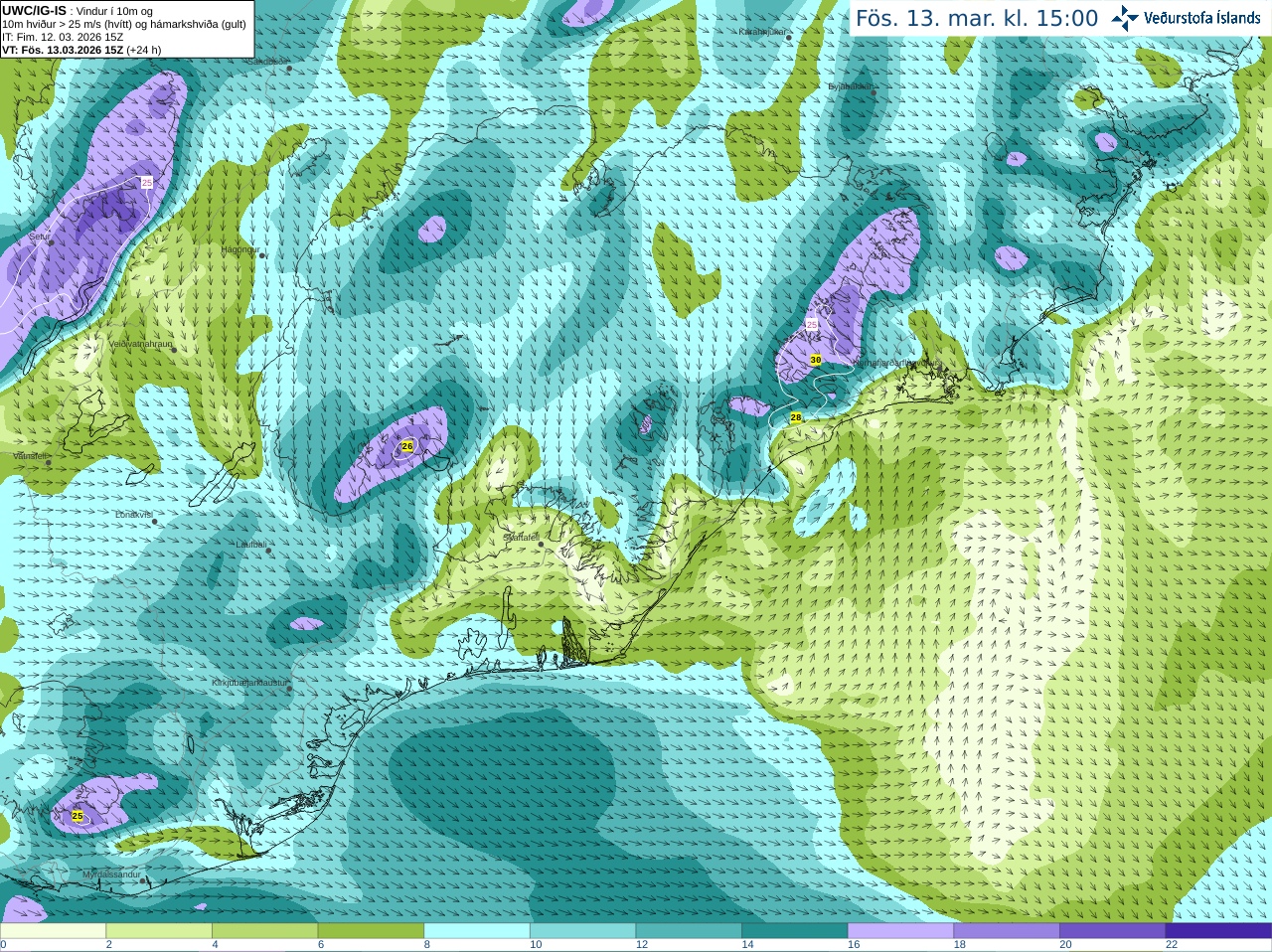This screenshot has height=952, width=1272.
Task: Click the legend scale number 16
Action: [x=854, y=945]
